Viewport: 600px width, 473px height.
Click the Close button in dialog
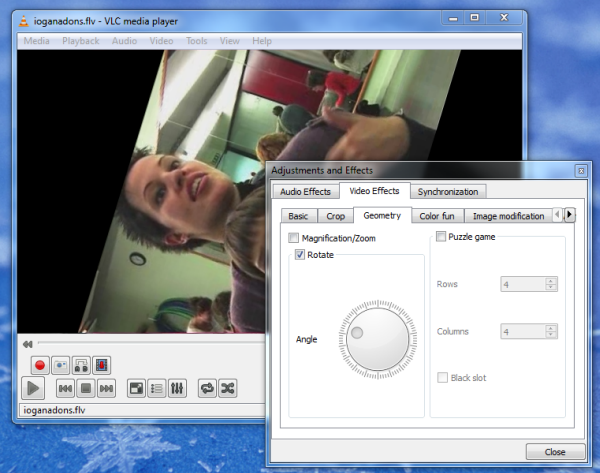click(554, 451)
